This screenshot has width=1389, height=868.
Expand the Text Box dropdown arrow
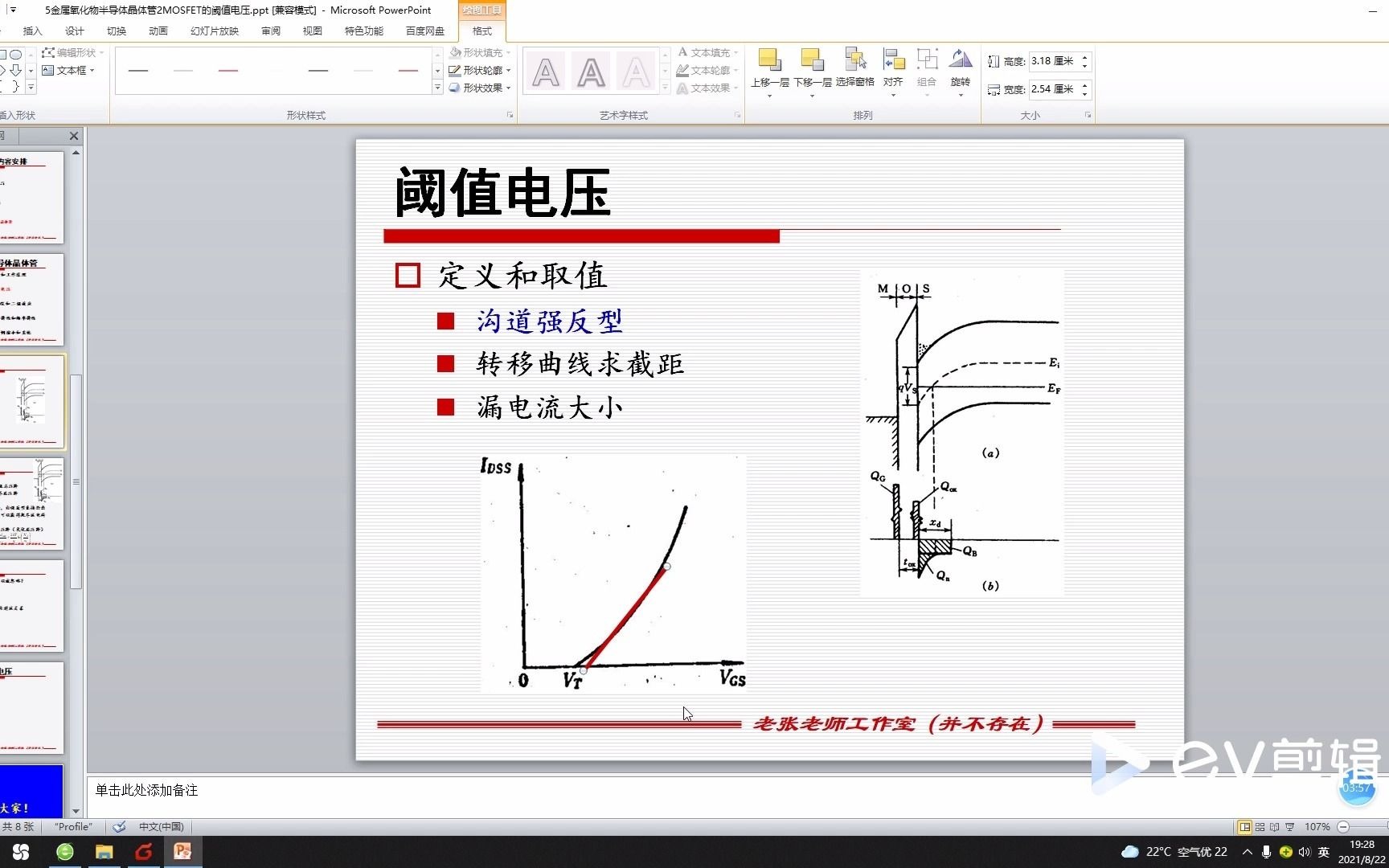tap(92, 71)
